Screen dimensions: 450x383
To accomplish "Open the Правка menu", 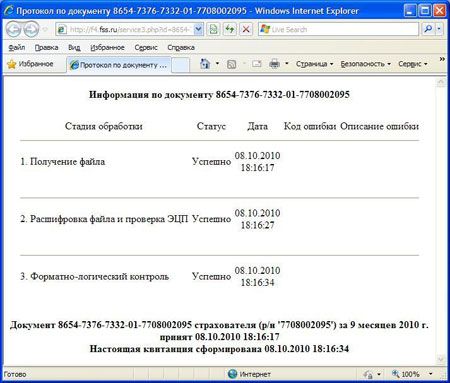I will [x=46, y=47].
